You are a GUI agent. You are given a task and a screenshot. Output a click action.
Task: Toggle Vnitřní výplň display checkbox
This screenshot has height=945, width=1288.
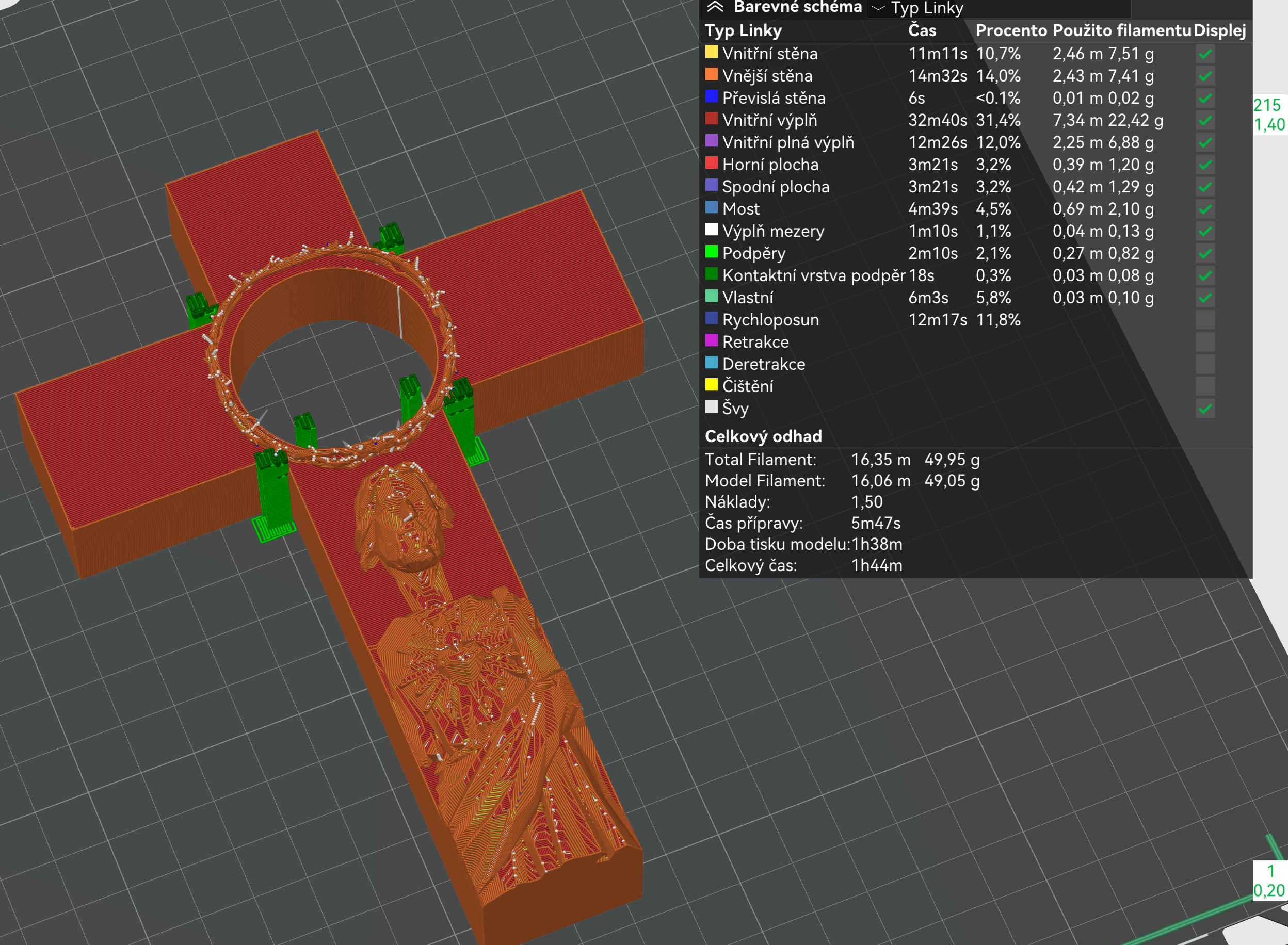pos(1205,121)
